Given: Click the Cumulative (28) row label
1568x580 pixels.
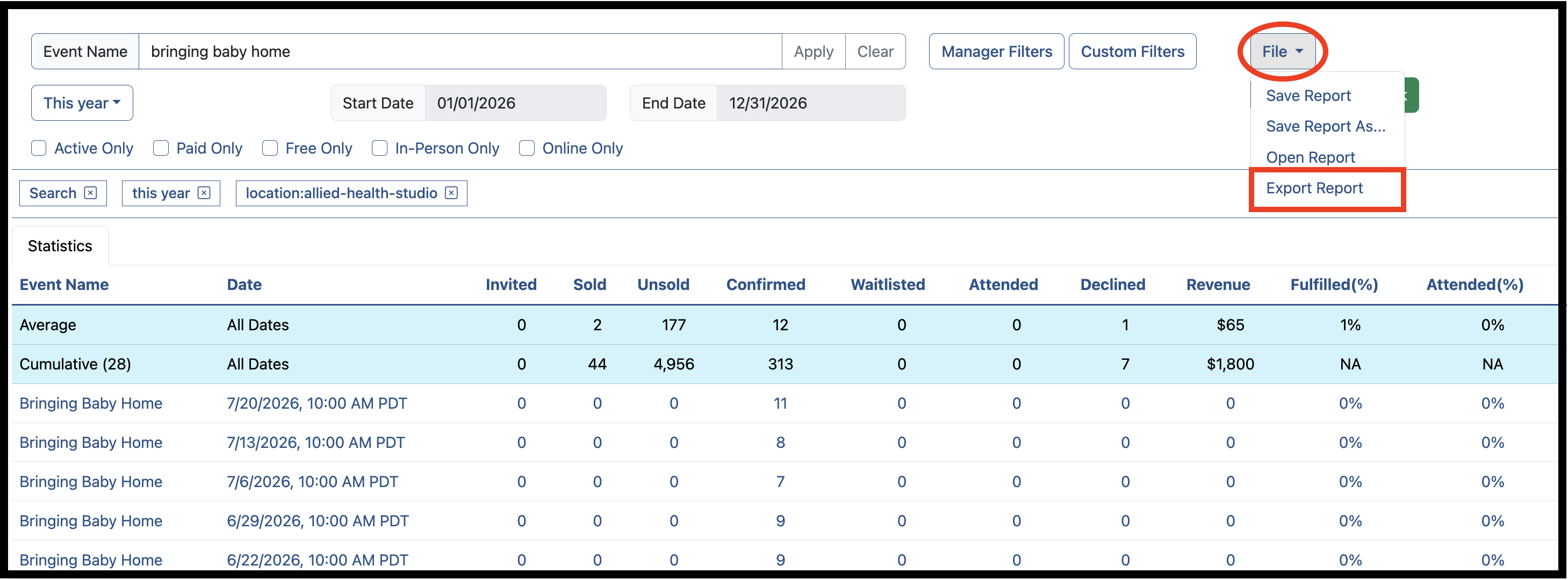Looking at the screenshot, I should click(x=75, y=364).
